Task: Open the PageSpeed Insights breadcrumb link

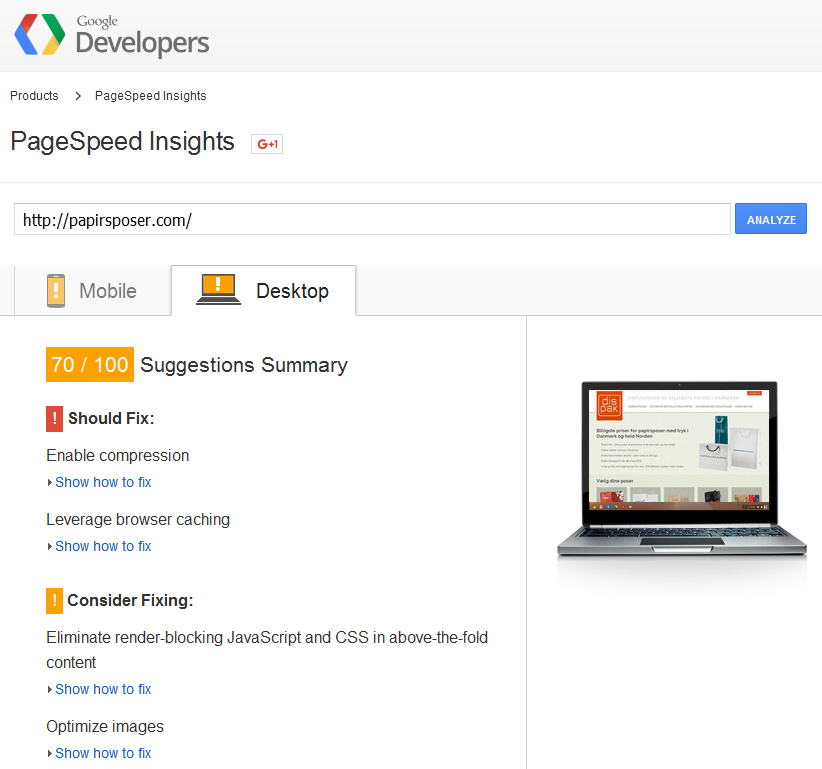Action: (150, 96)
